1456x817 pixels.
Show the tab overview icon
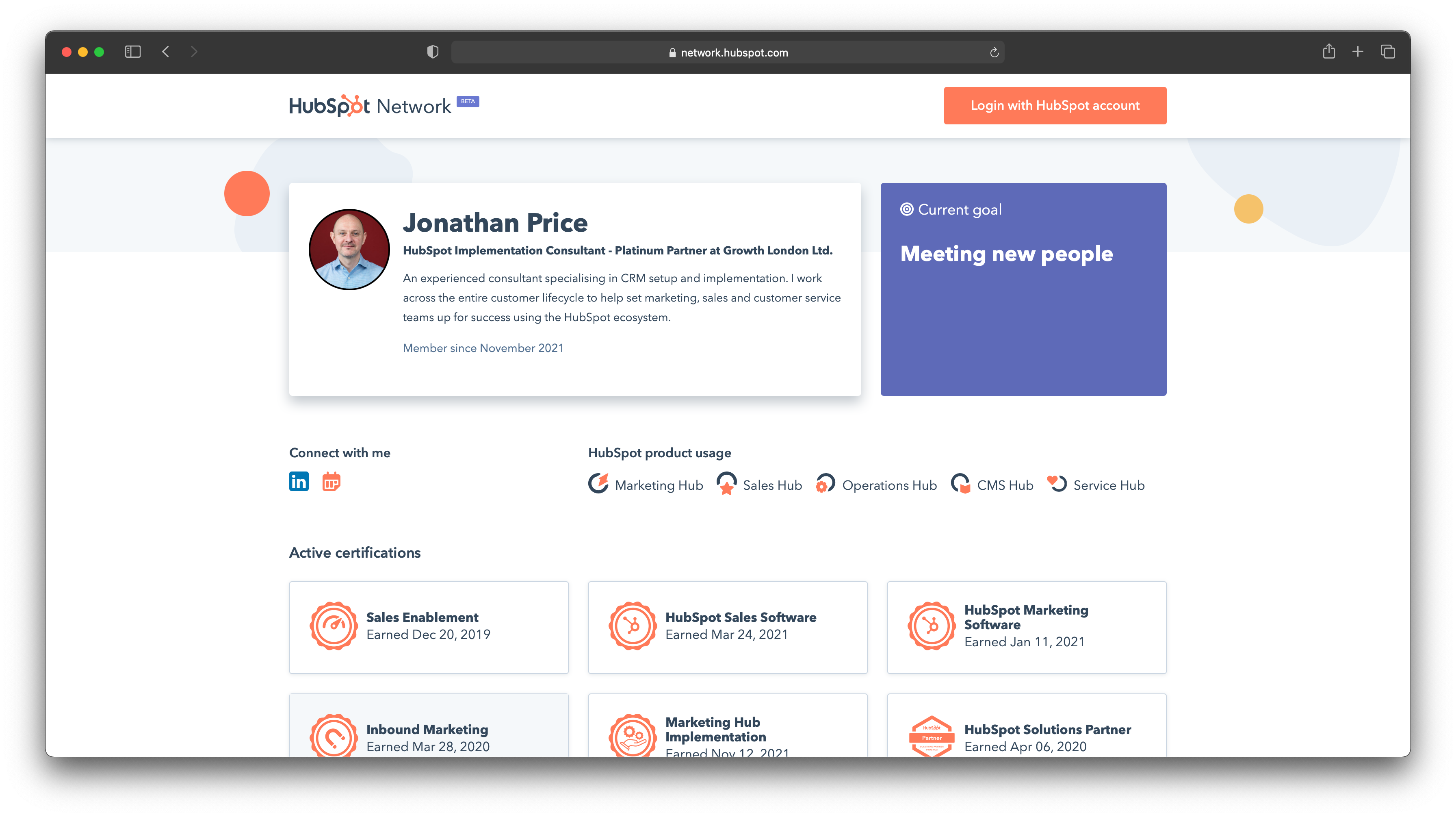coord(1388,52)
